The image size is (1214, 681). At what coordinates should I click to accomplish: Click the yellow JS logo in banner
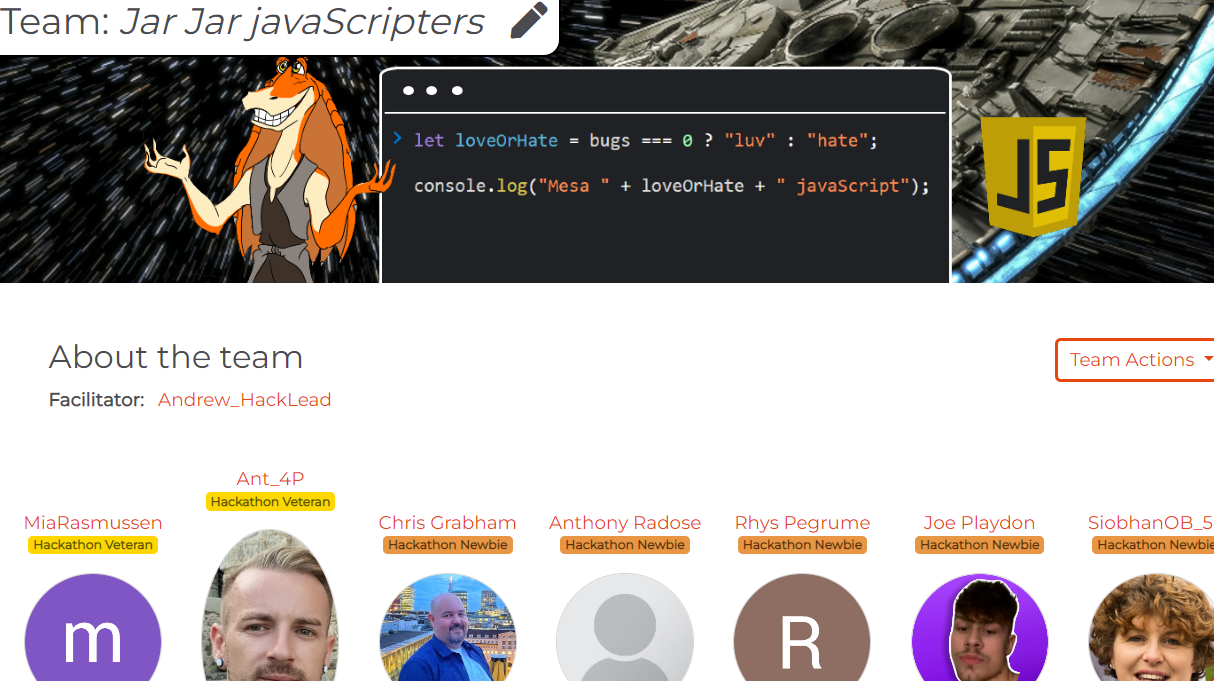click(1034, 176)
